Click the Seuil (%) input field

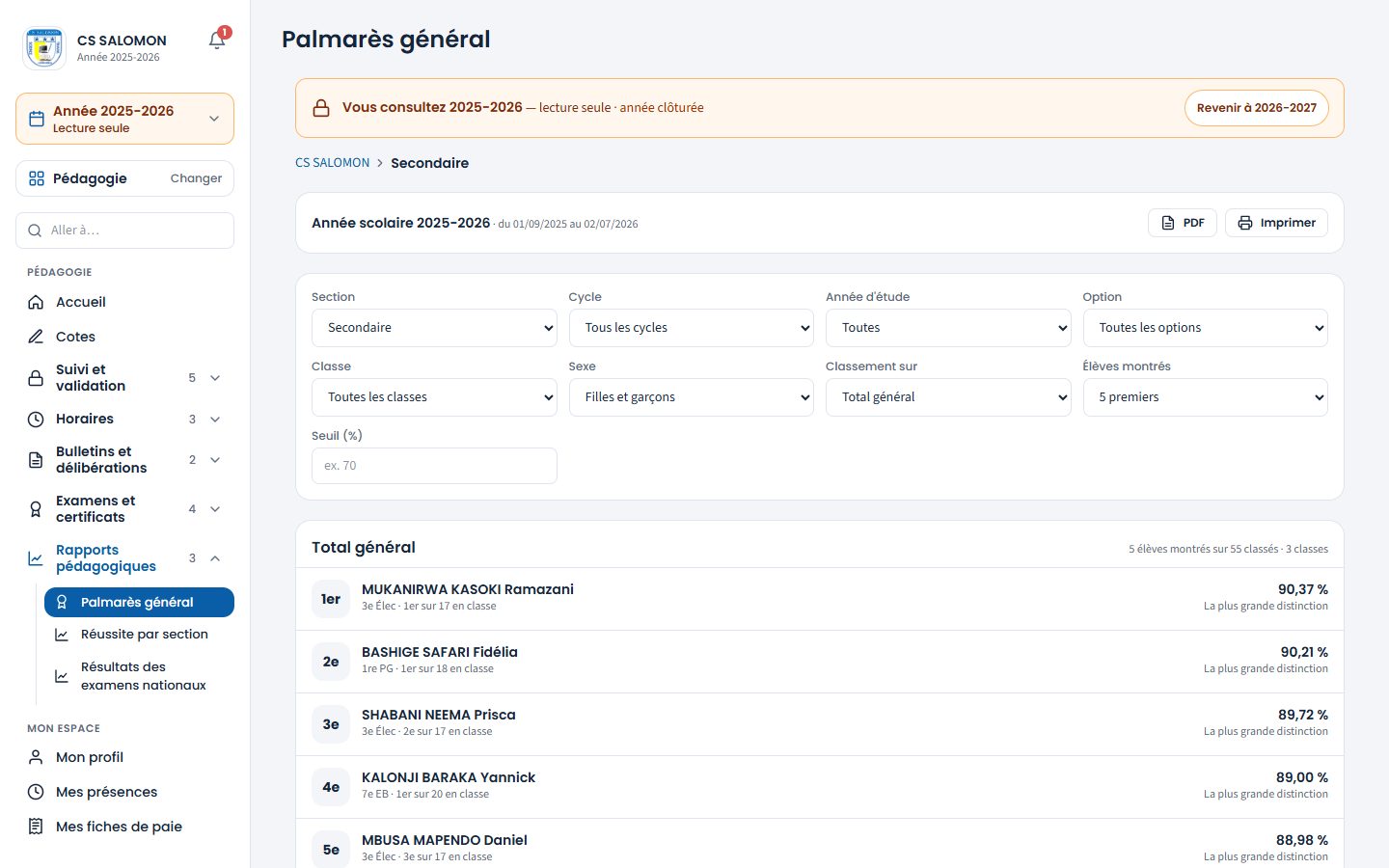point(434,466)
